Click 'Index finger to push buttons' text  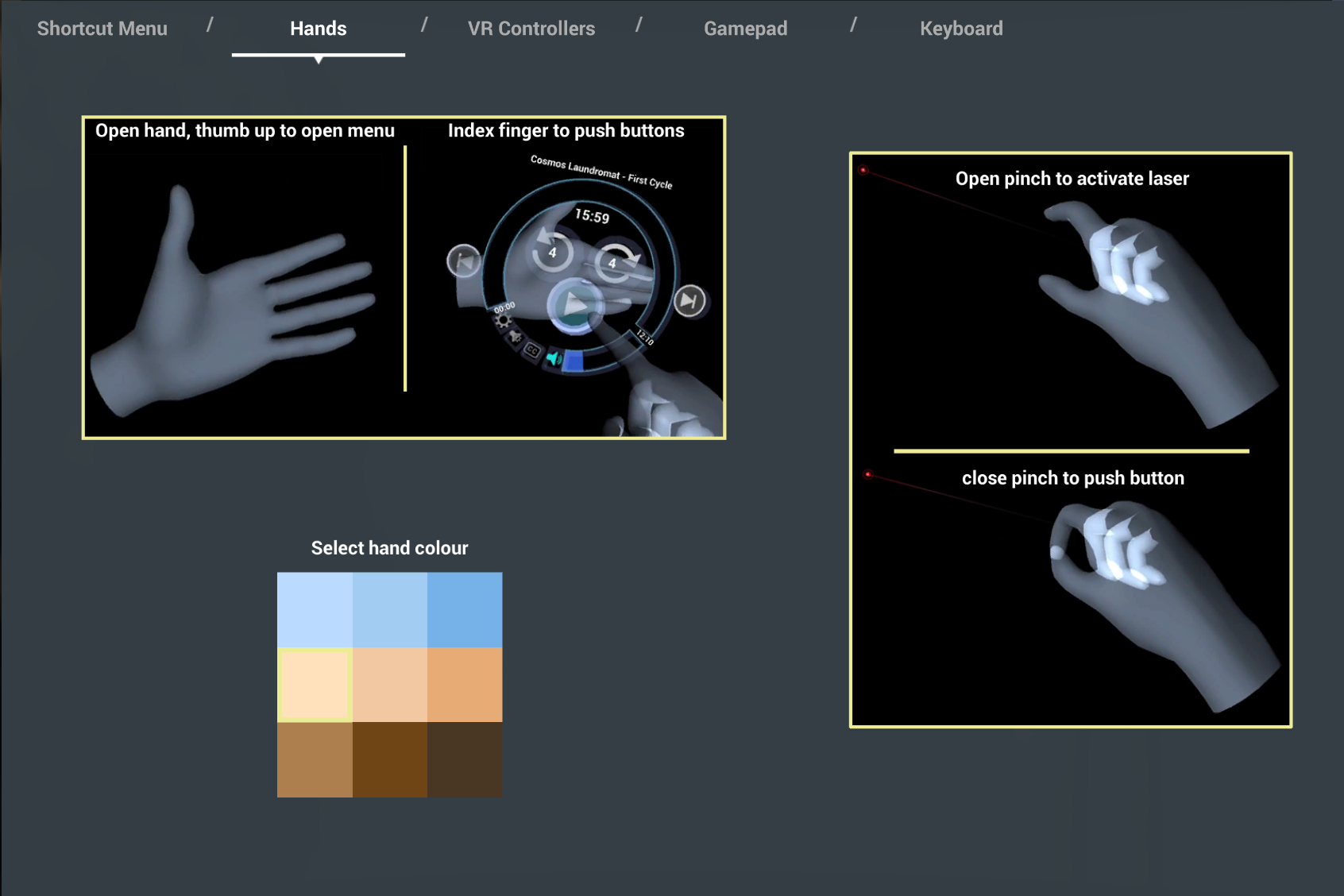(566, 131)
